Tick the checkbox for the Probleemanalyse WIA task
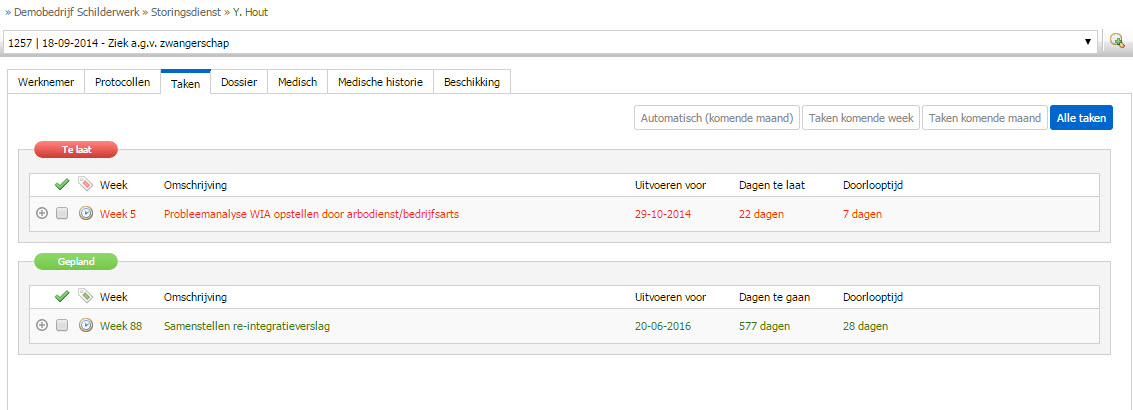This screenshot has width=1133, height=410. (x=62, y=214)
